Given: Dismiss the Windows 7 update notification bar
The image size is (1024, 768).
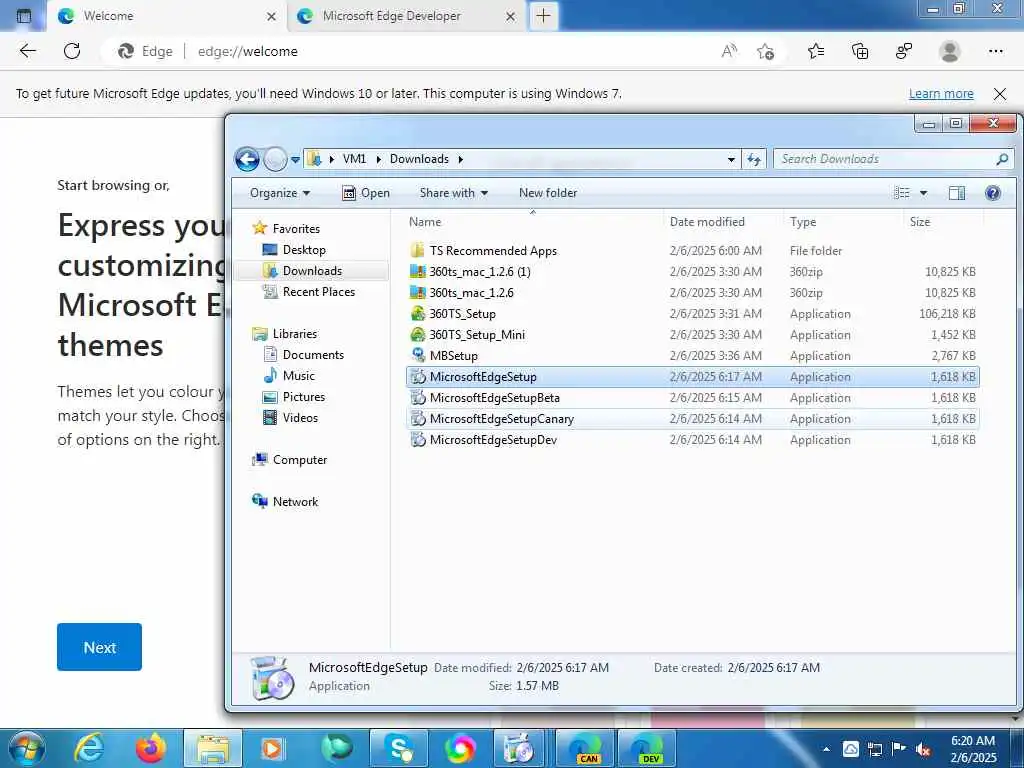Looking at the screenshot, I should tap(1000, 93).
